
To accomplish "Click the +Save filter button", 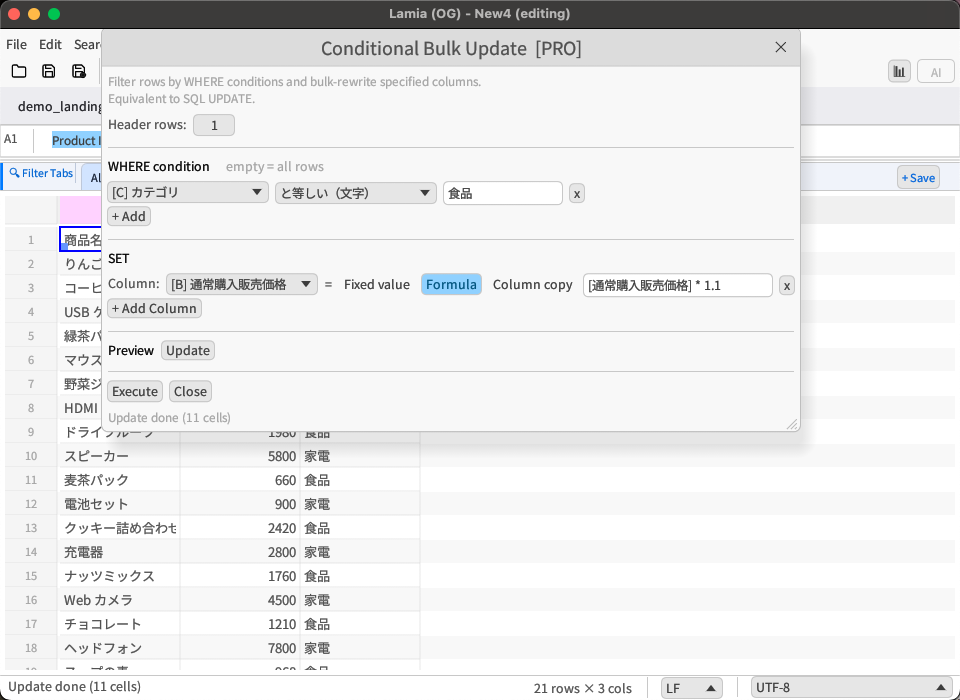I will (918, 178).
